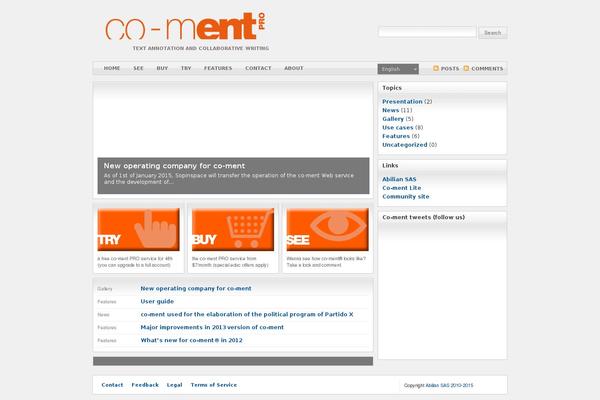Open the About menu item
The height and width of the screenshot is (400, 600).
click(293, 68)
